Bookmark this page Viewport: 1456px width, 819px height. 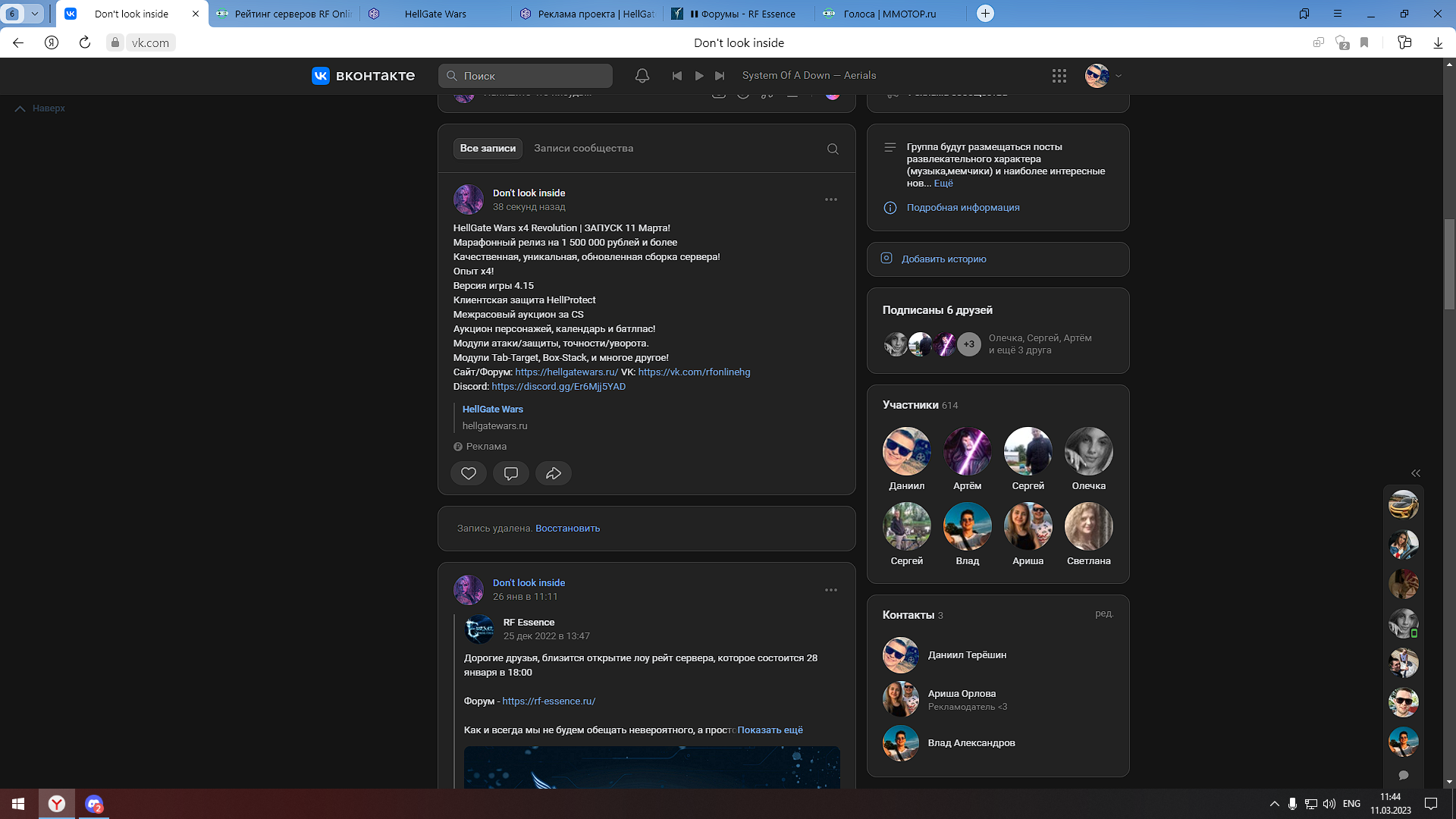(x=1364, y=43)
